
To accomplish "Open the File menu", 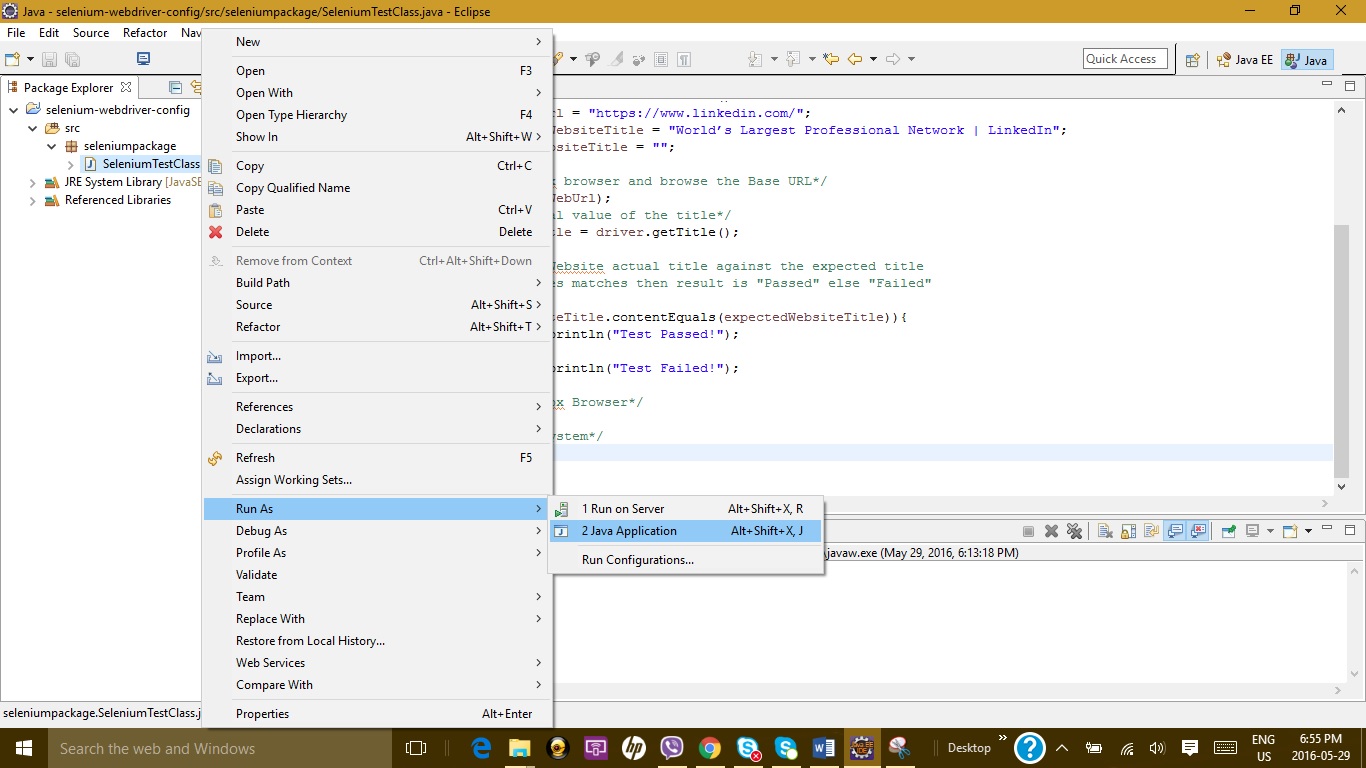I will coord(16,33).
